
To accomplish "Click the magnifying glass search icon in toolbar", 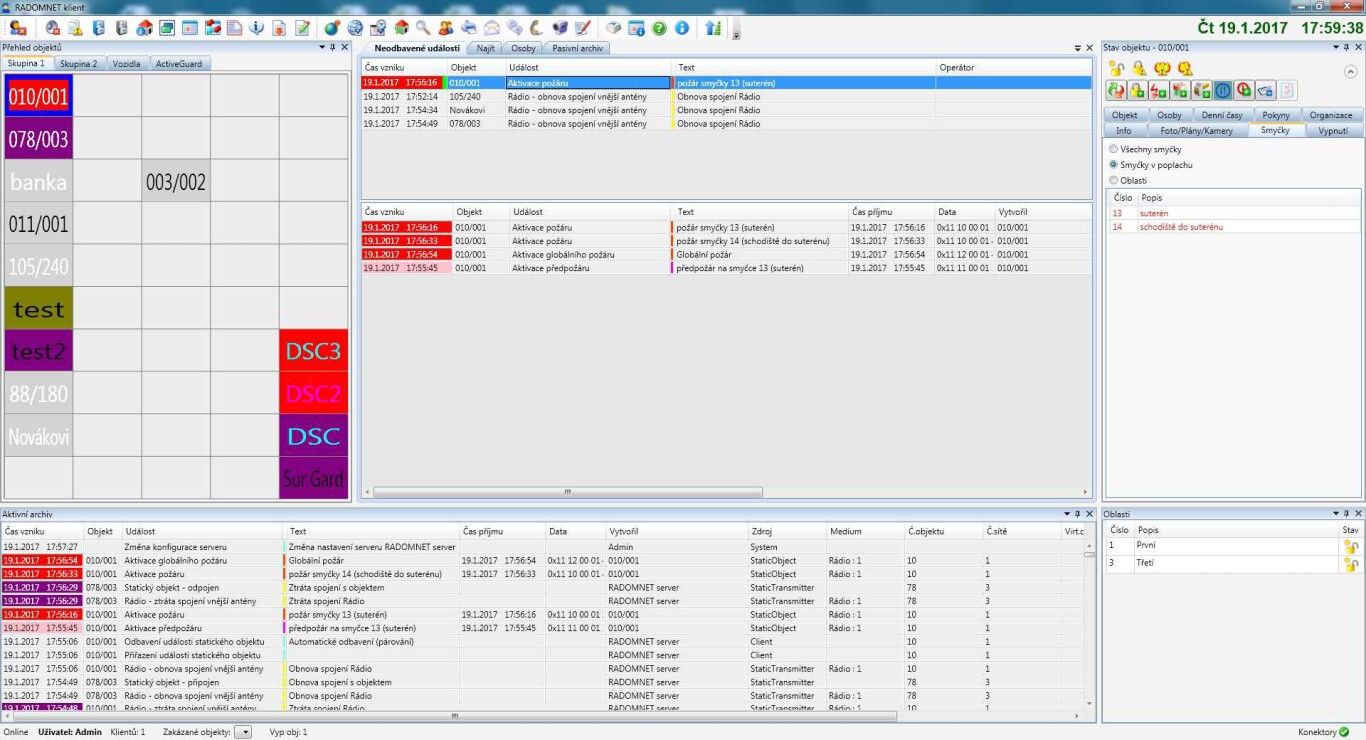I will click(x=424, y=28).
